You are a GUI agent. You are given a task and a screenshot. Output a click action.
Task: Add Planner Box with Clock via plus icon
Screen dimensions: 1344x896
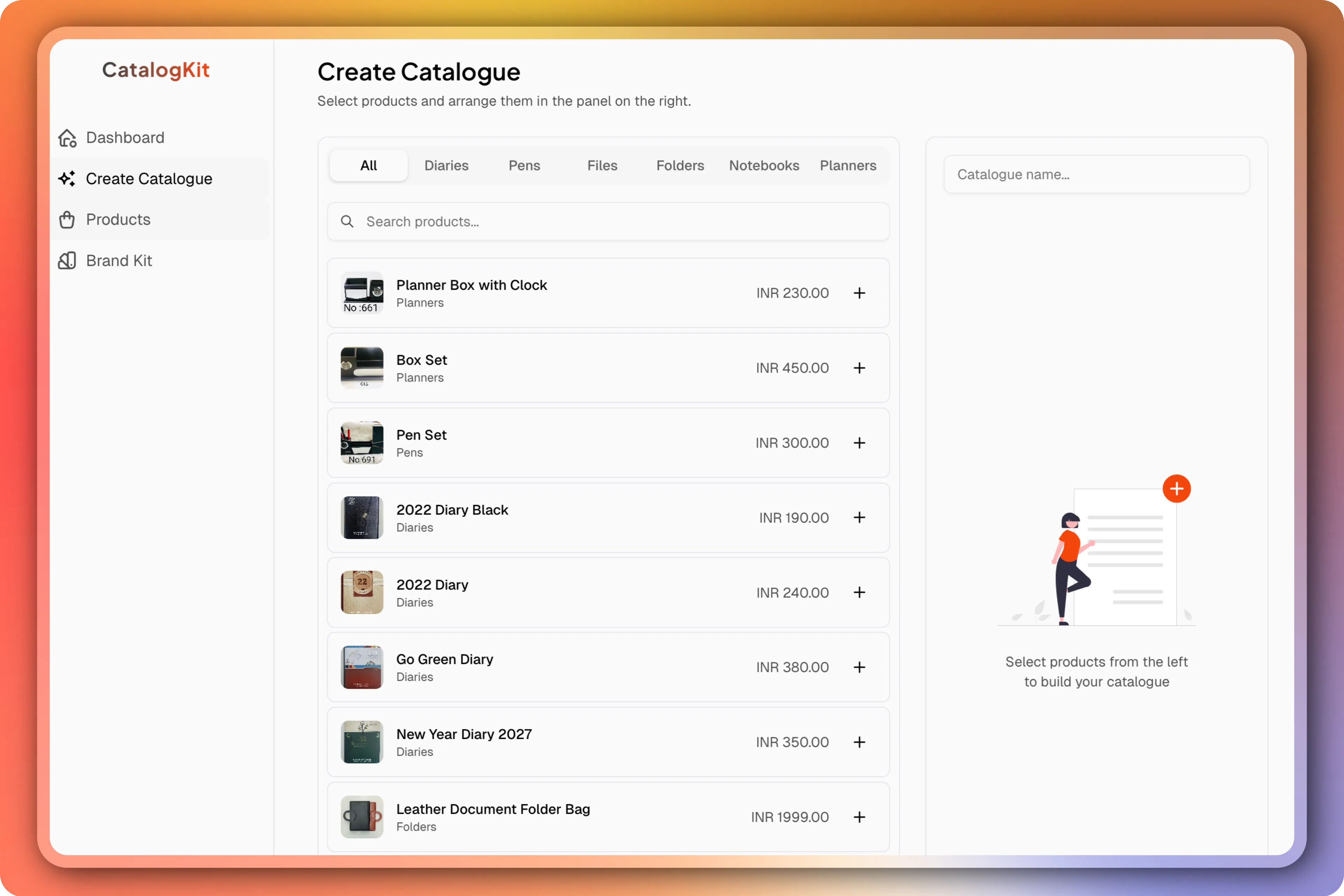click(860, 293)
